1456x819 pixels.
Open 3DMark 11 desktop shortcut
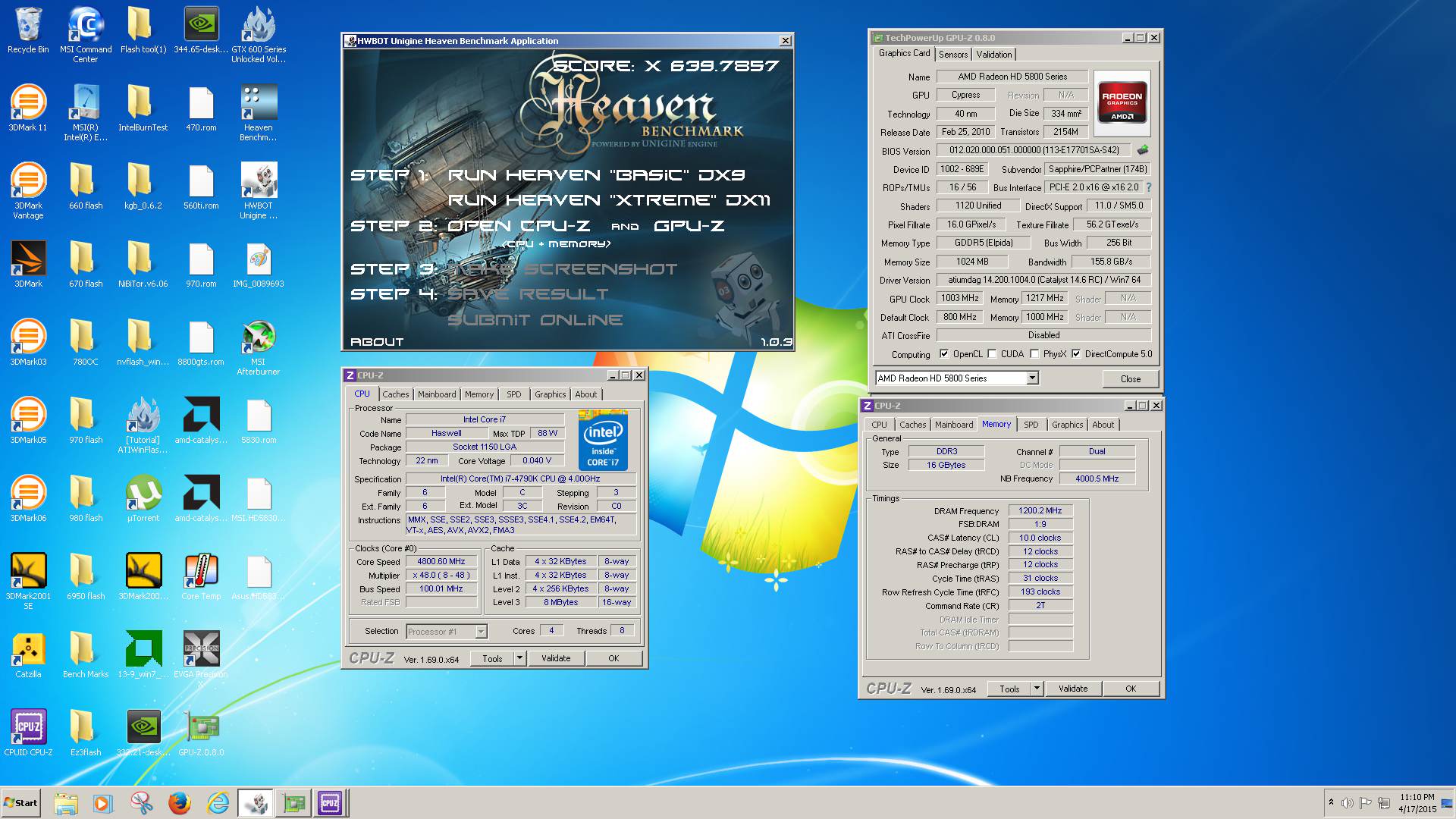(x=28, y=108)
